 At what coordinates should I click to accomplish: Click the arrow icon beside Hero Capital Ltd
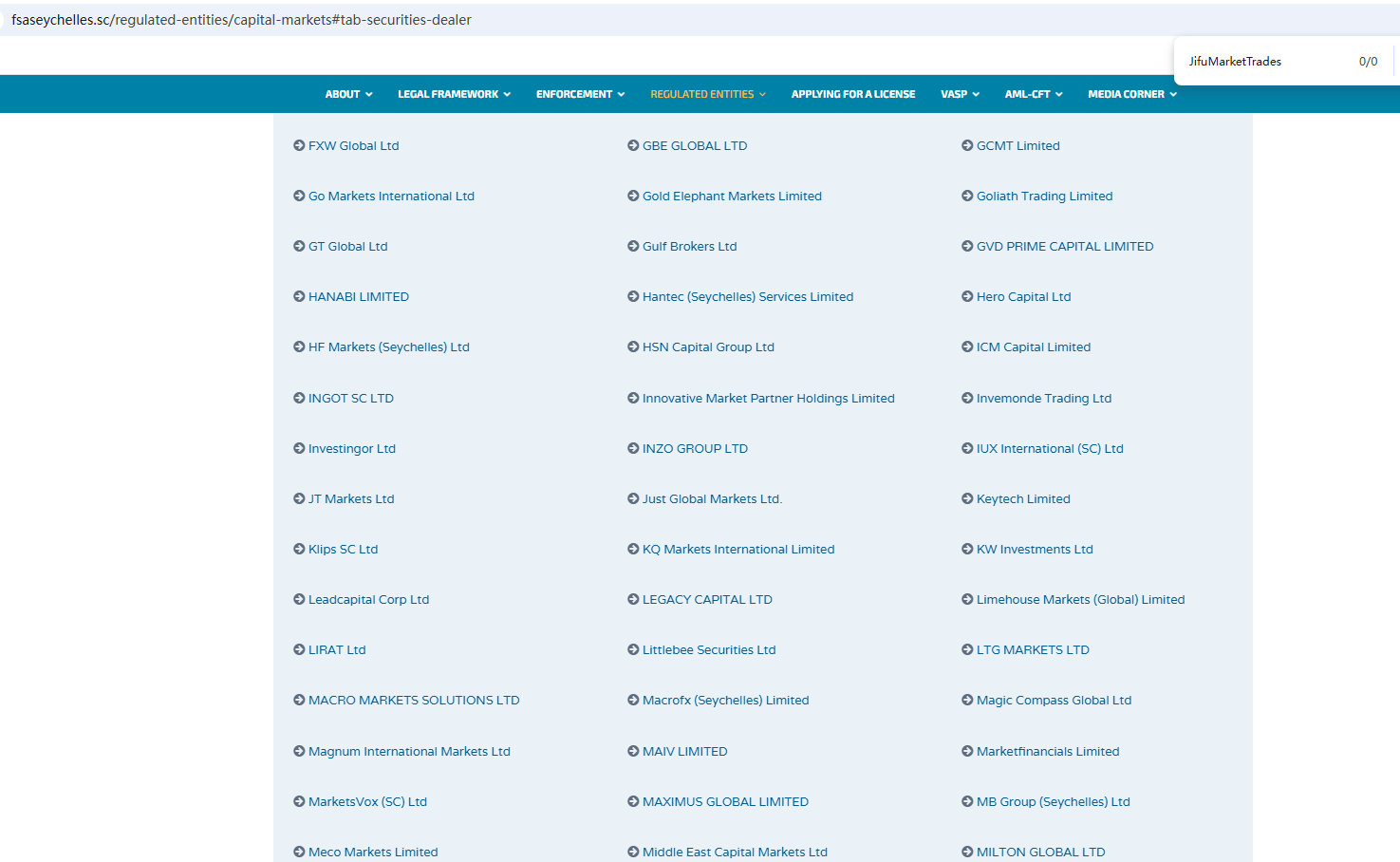(967, 296)
